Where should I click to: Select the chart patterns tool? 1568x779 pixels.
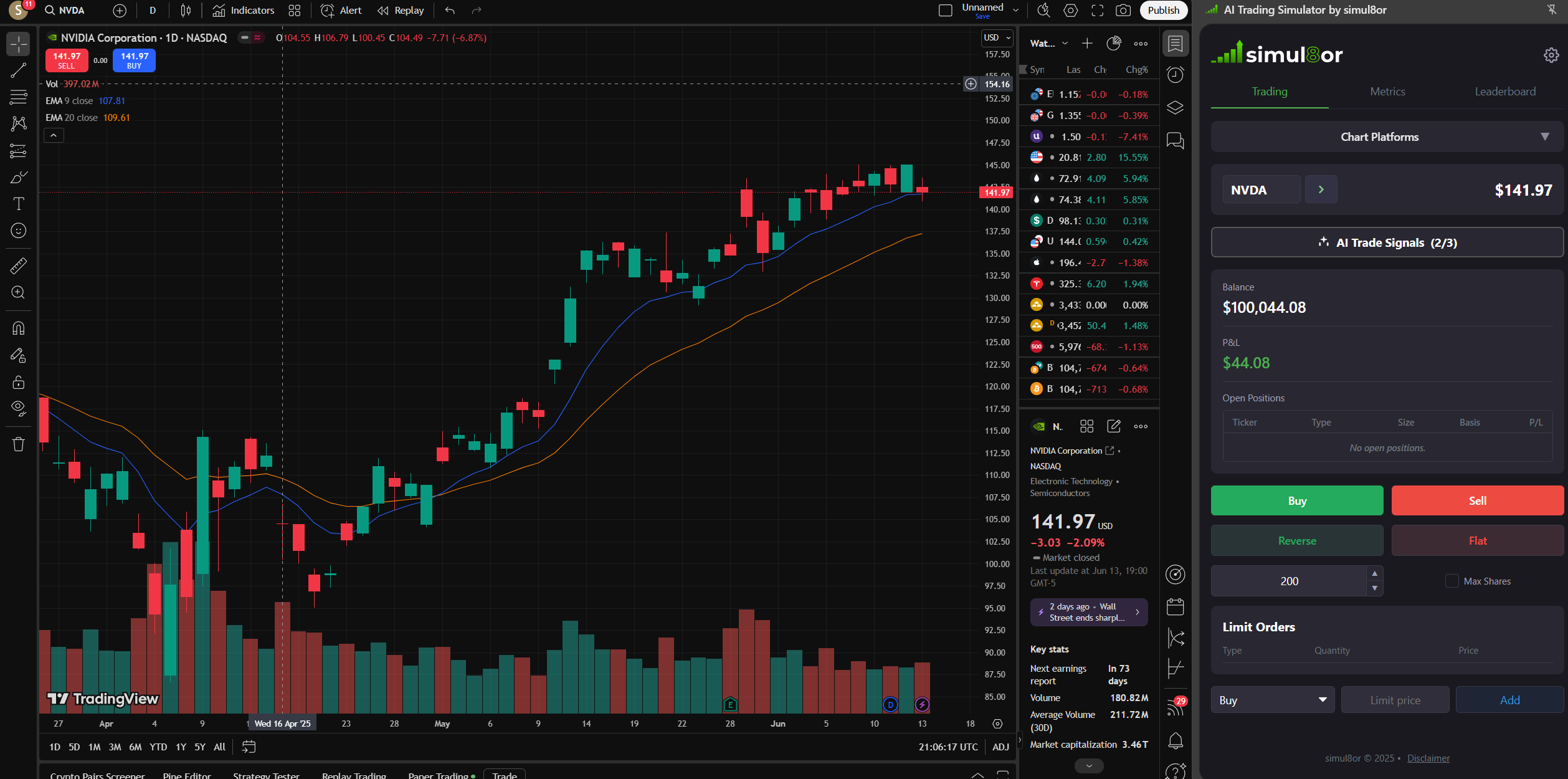(19, 123)
